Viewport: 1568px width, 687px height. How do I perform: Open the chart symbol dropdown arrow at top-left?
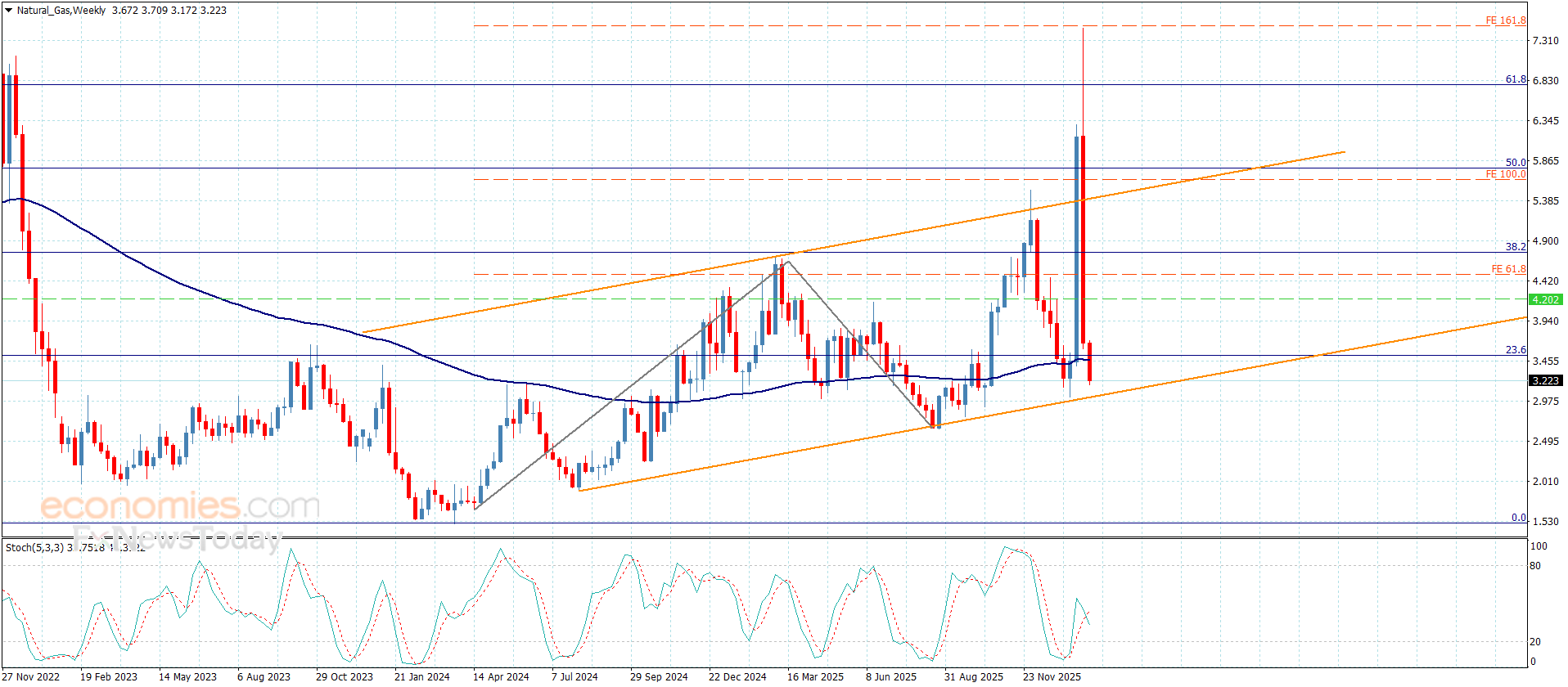[x=9, y=11]
